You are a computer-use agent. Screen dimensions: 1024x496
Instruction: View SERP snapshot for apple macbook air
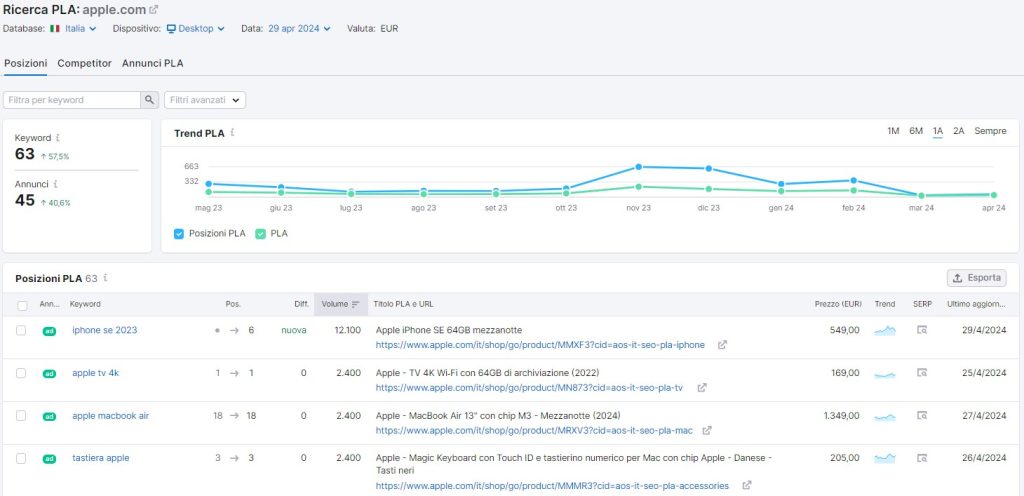click(x=921, y=415)
